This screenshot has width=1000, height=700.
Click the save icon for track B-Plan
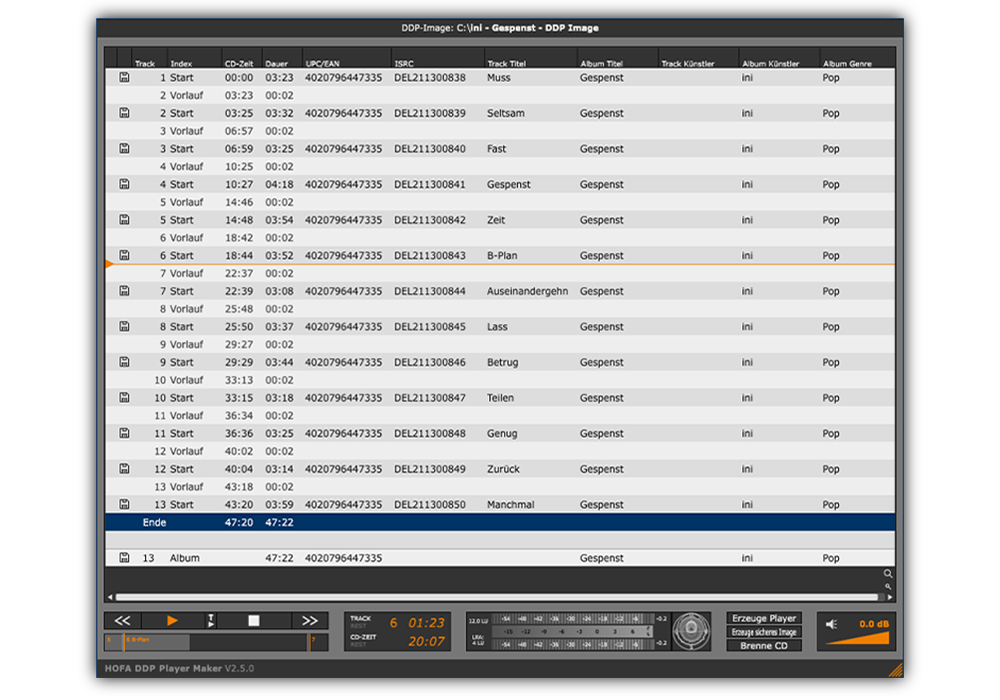tap(124, 255)
